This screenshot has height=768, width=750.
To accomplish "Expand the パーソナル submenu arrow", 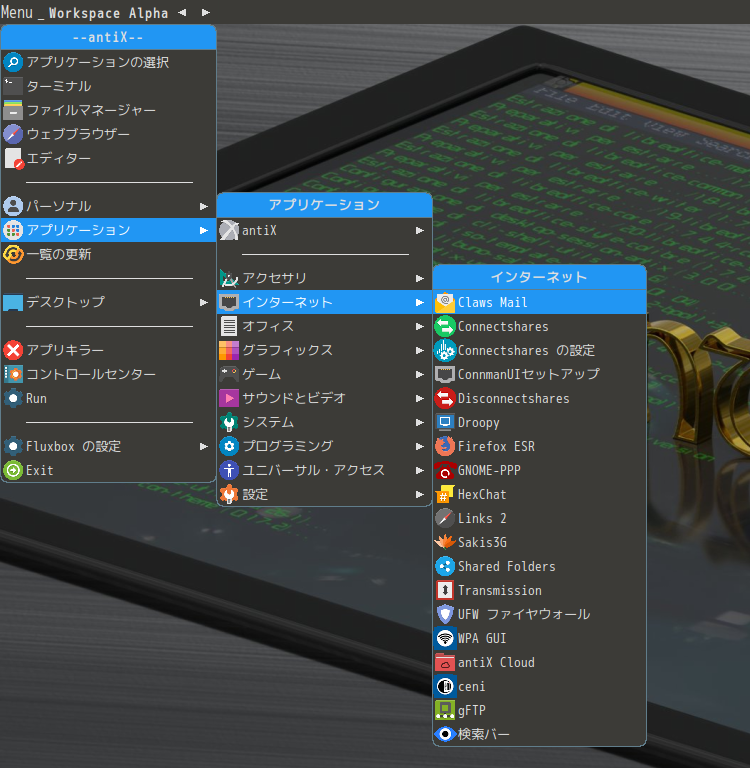I will point(204,206).
